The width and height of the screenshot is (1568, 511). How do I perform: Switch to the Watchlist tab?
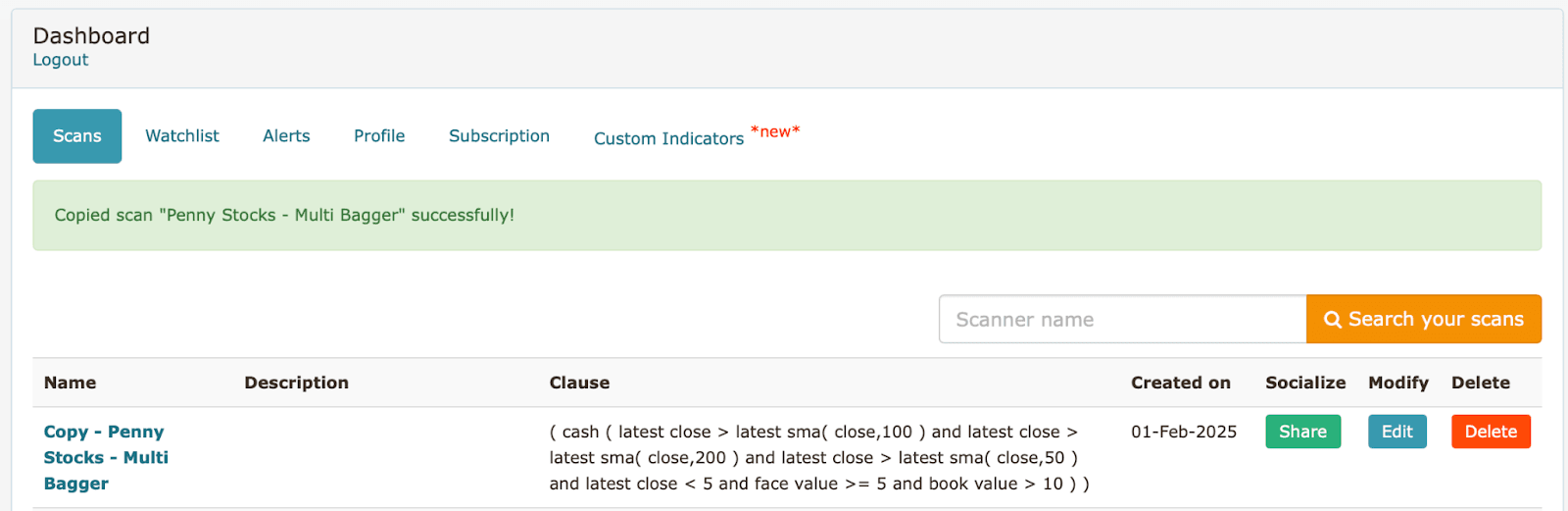click(182, 136)
